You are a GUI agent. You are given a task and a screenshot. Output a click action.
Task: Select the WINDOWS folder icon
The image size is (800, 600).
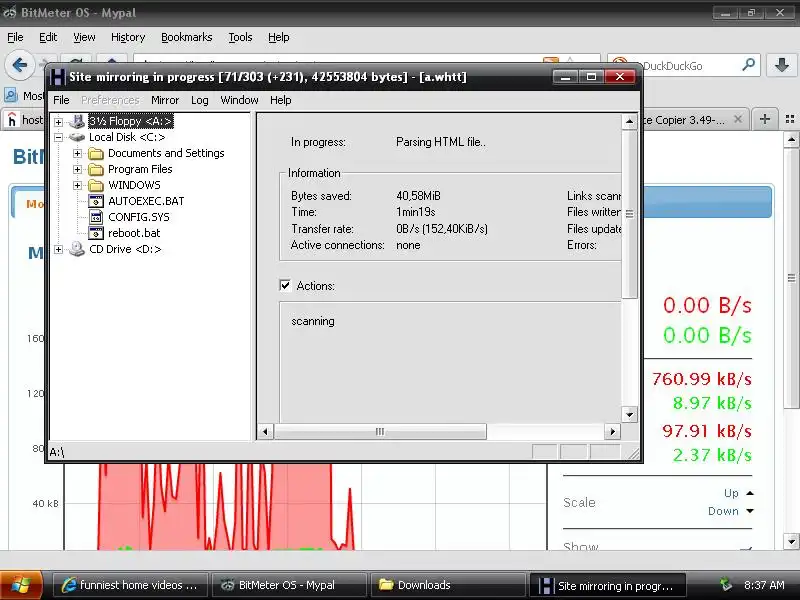point(96,185)
